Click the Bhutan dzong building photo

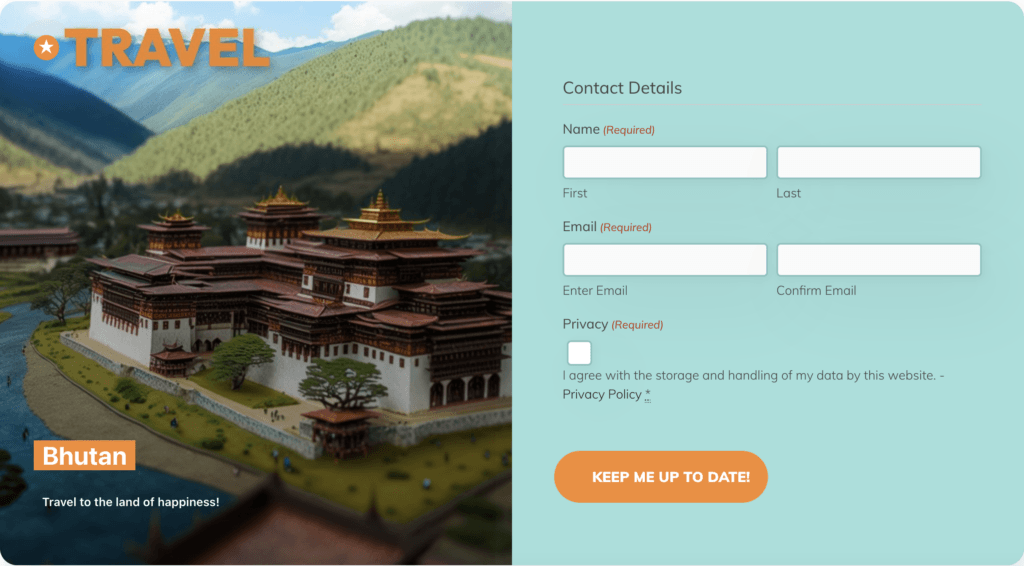300,313
